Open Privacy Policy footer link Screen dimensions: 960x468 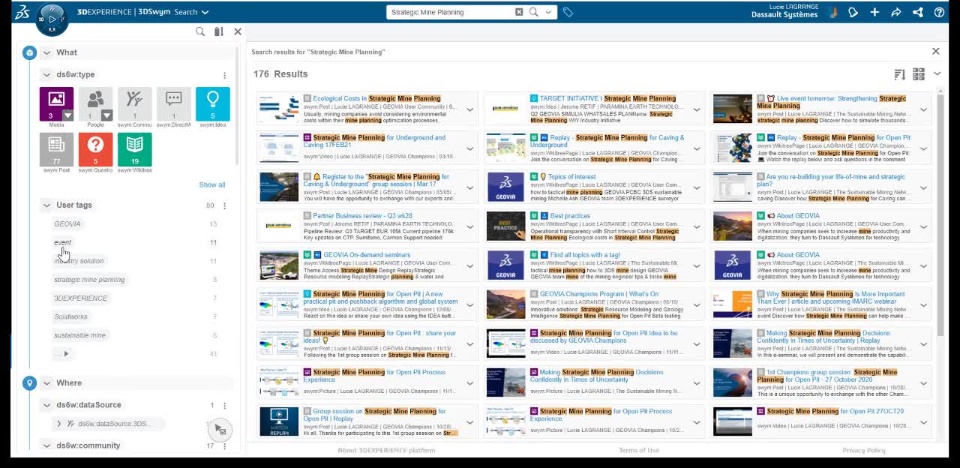pyautogui.click(x=864, y=451)
